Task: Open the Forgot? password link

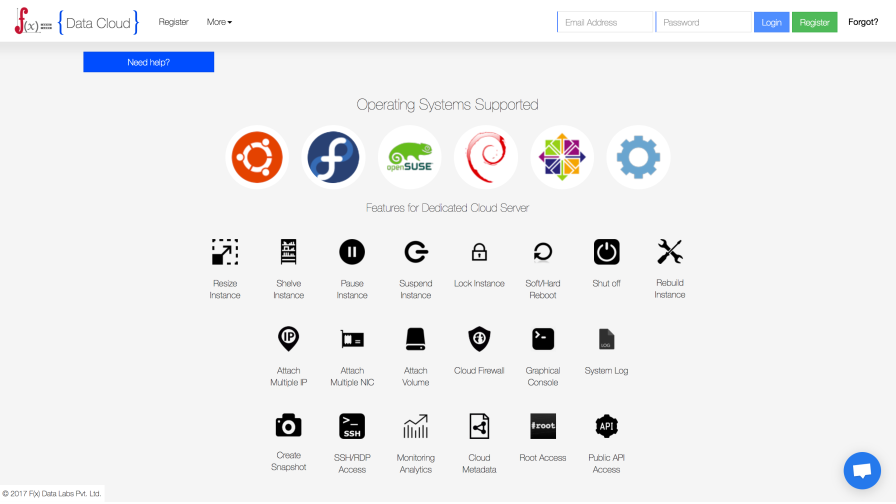Action: click(x=863, y=22)
